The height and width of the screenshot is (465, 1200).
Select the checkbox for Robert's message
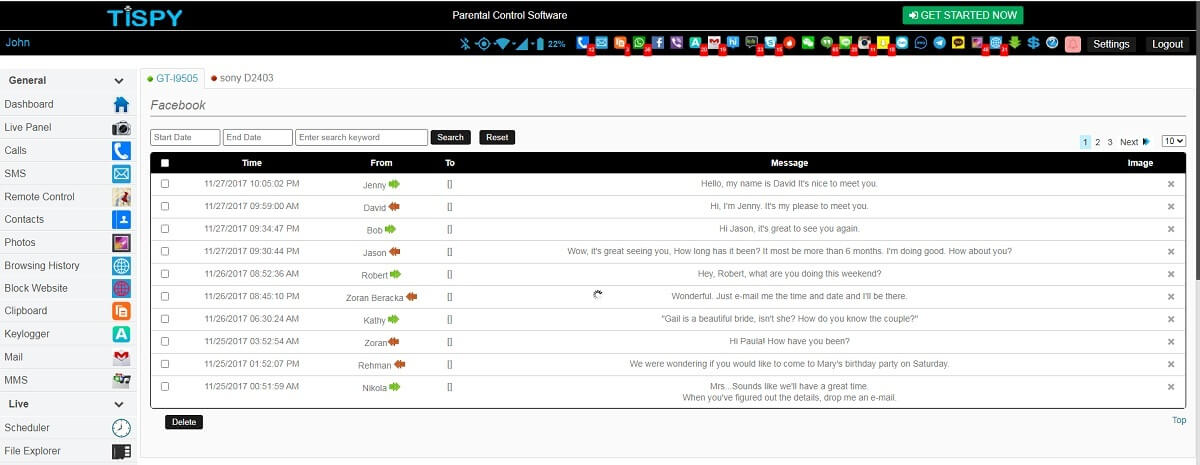165,274
